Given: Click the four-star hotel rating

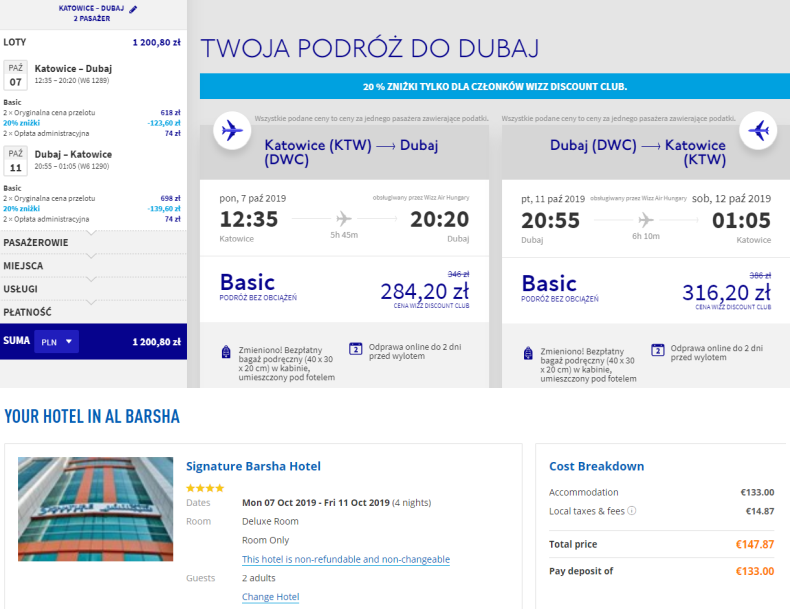Looking at the screenshot, I should (x=205, y=488).
